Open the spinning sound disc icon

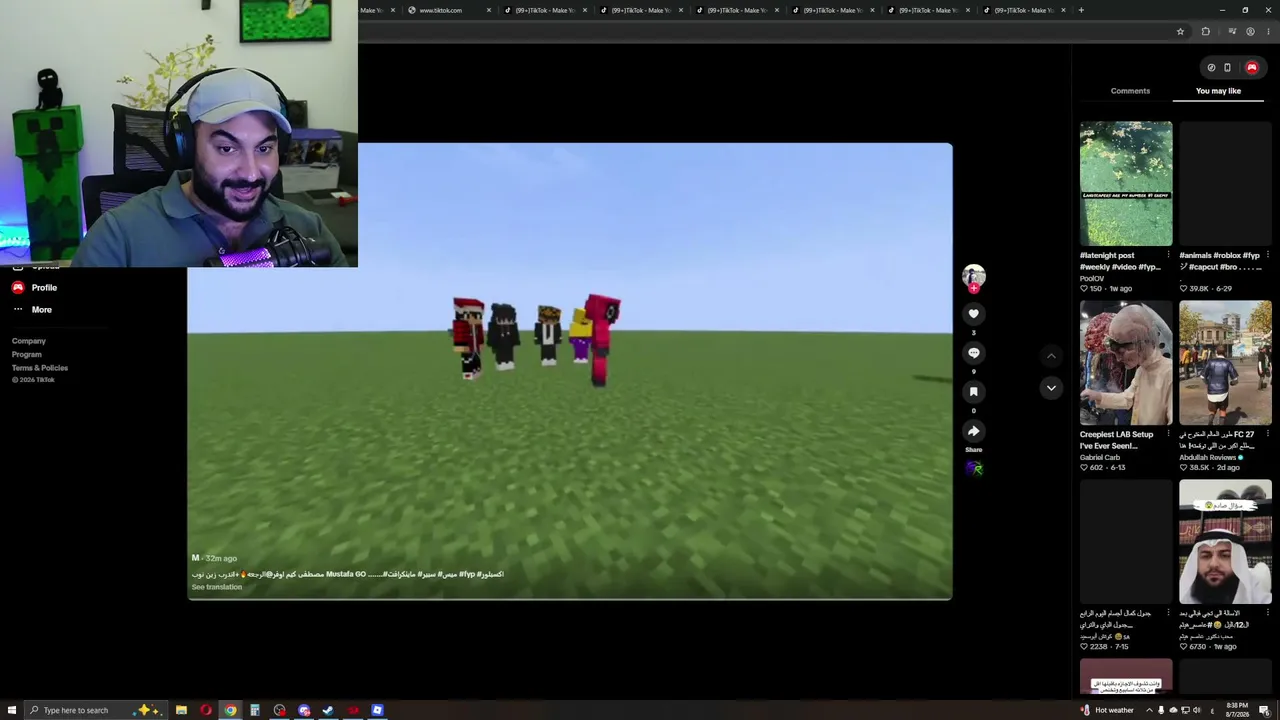(974, 468)
